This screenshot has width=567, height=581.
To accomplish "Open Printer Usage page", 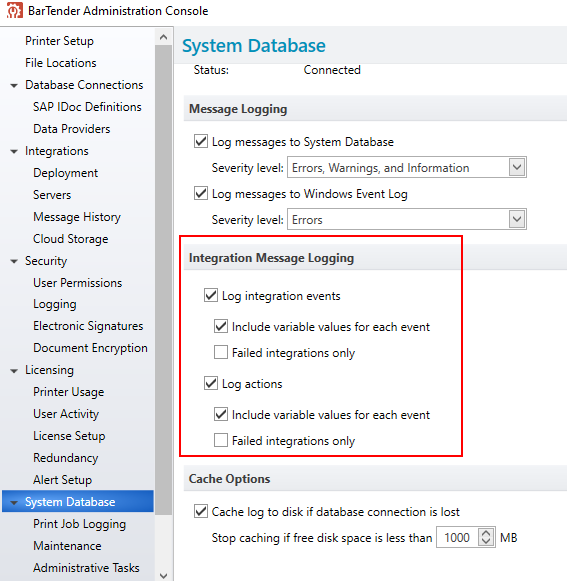I will tap(69, 392).
